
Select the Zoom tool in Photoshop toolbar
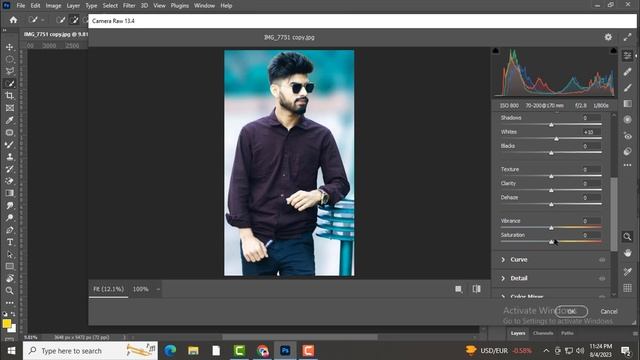(x=9, y=291)
